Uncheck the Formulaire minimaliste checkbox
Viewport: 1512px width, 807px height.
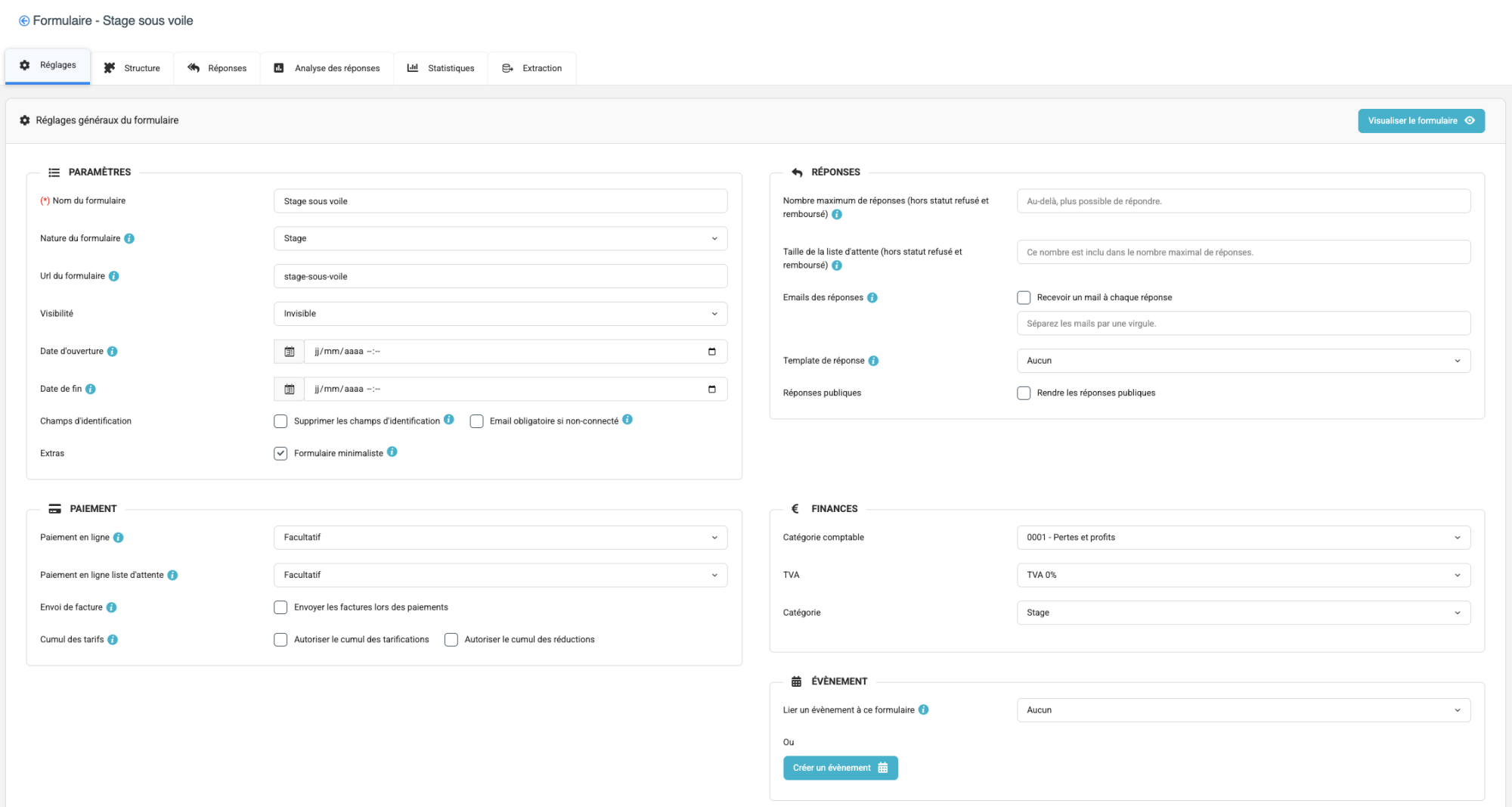click(x=280, y=454)
